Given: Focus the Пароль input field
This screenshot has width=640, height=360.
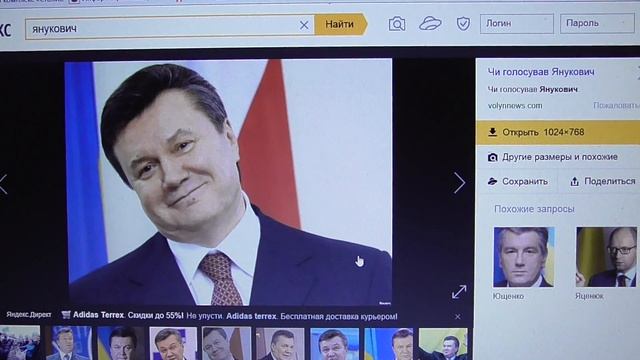Looking at the screenshot, I should (x=598, y=23).
